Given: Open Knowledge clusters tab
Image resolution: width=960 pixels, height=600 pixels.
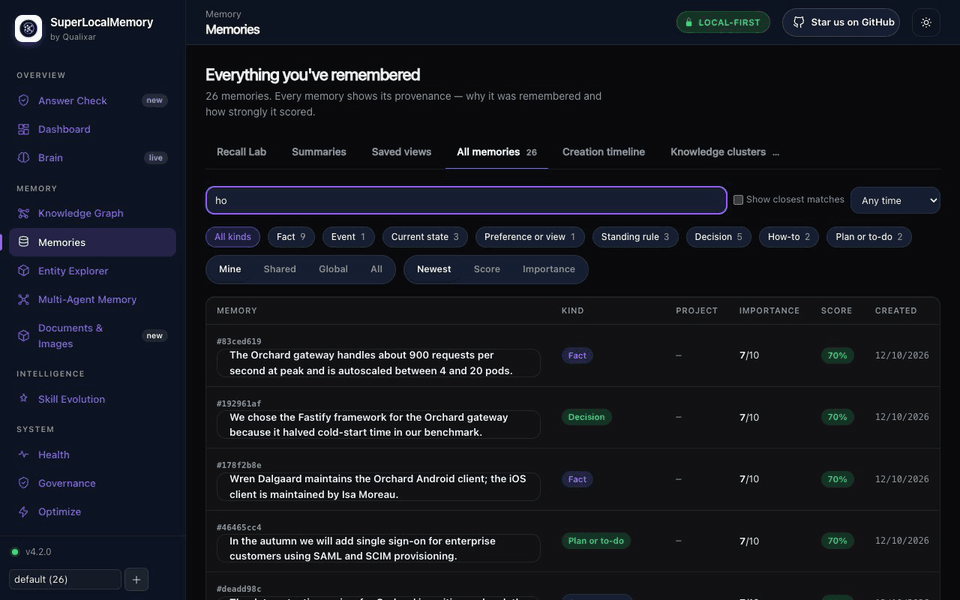Looking at the screenshot, I should (718, 152).
